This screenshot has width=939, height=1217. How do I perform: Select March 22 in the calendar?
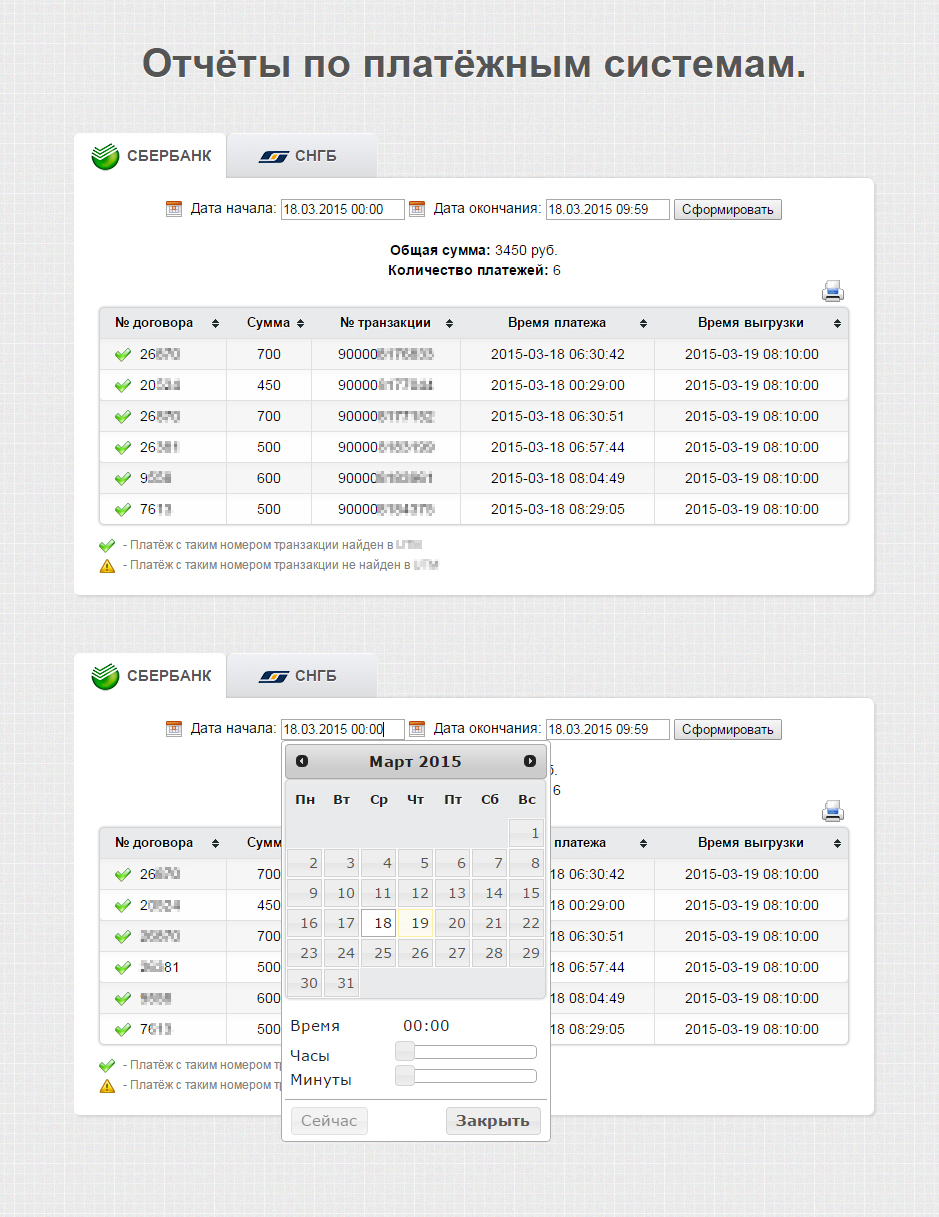(x=527, y=923)
